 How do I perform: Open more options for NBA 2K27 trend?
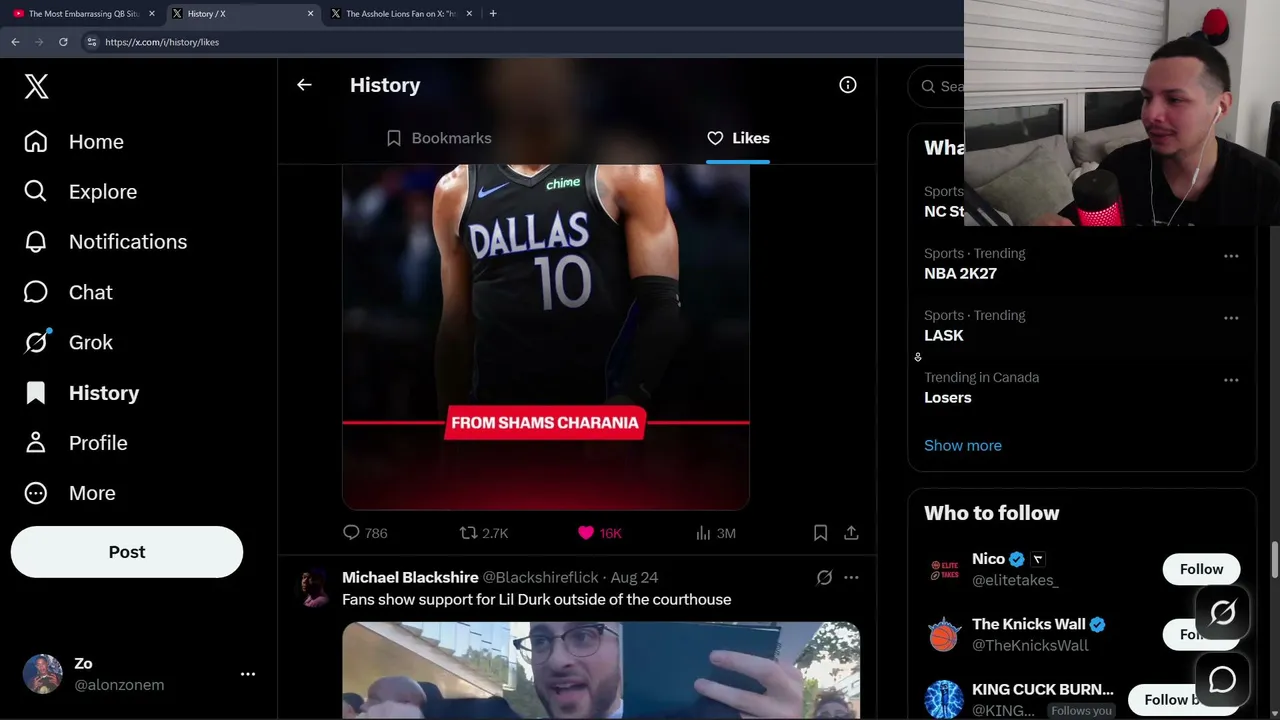pos(1231,256)
